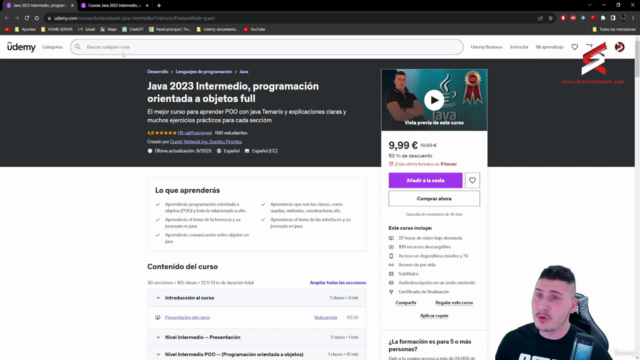Click the Compartir link

406,303
